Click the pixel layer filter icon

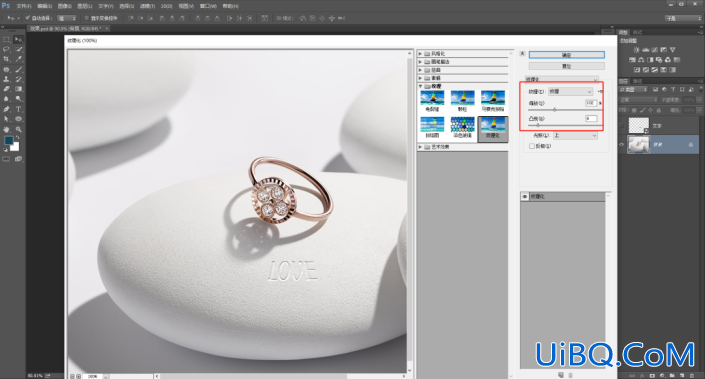[656, 89]
